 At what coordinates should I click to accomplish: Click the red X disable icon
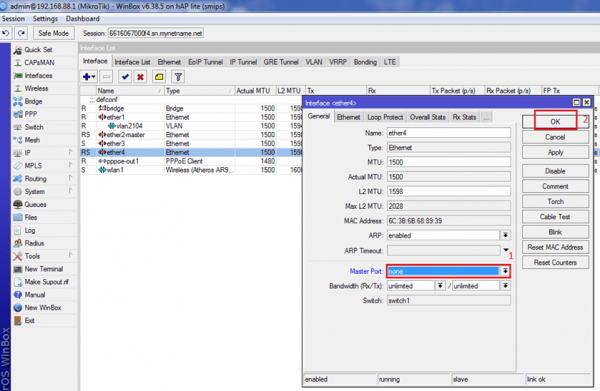(140, 77)
